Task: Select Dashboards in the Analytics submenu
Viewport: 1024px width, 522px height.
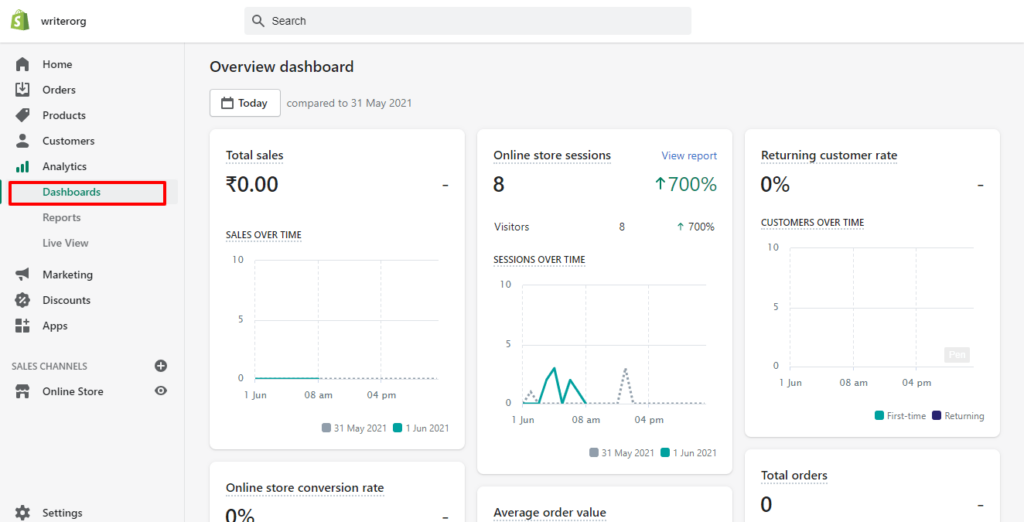Action: click(x=71, y=192)
